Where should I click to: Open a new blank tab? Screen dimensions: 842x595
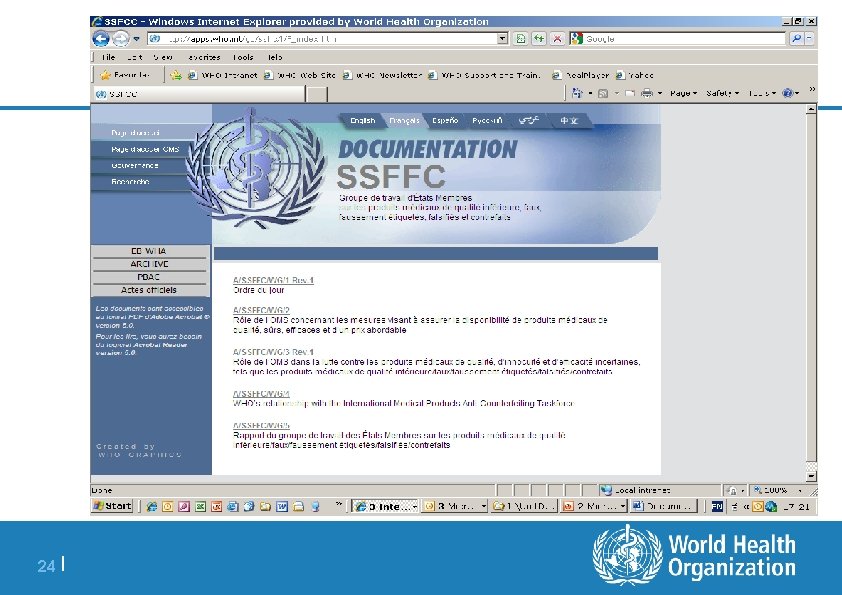click(316, 94)
